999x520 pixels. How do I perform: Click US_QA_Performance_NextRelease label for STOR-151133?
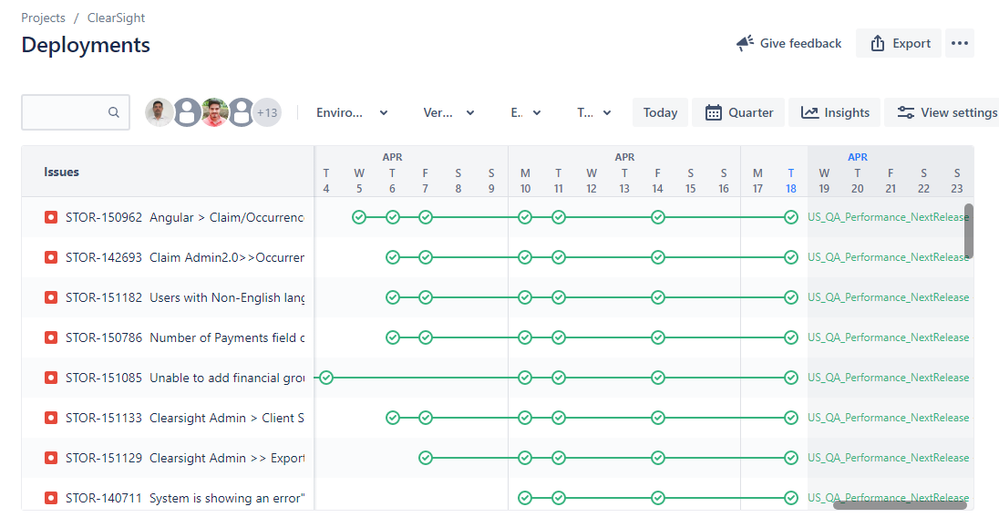tap(888, 418)
